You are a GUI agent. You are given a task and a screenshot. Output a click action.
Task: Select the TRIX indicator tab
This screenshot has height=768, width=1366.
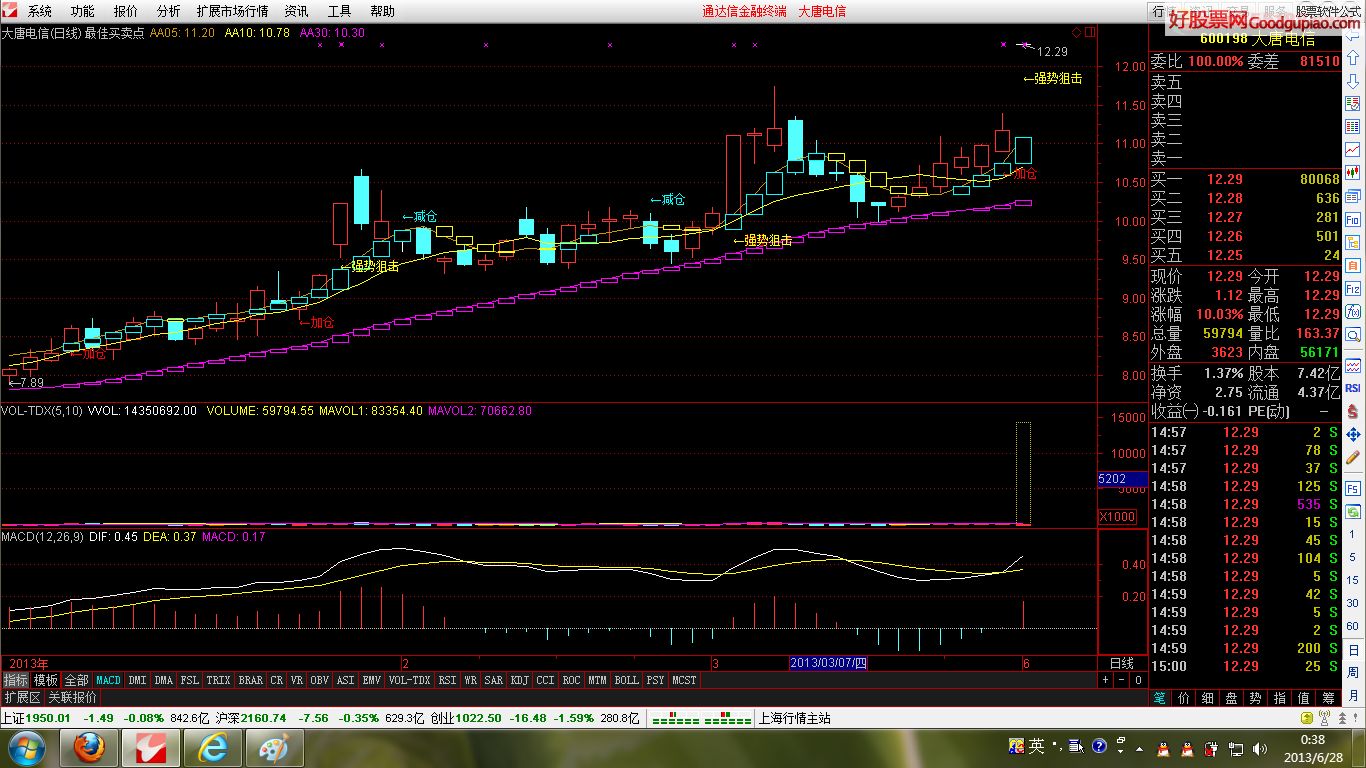click(218, 680)
